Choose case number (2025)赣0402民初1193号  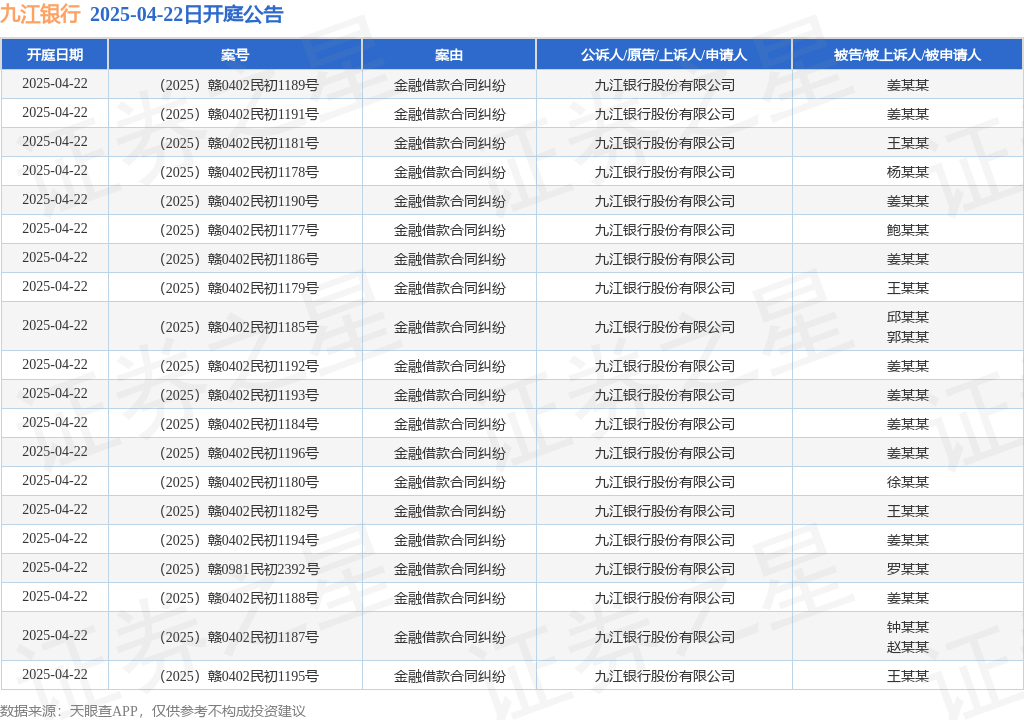(239, 395)
